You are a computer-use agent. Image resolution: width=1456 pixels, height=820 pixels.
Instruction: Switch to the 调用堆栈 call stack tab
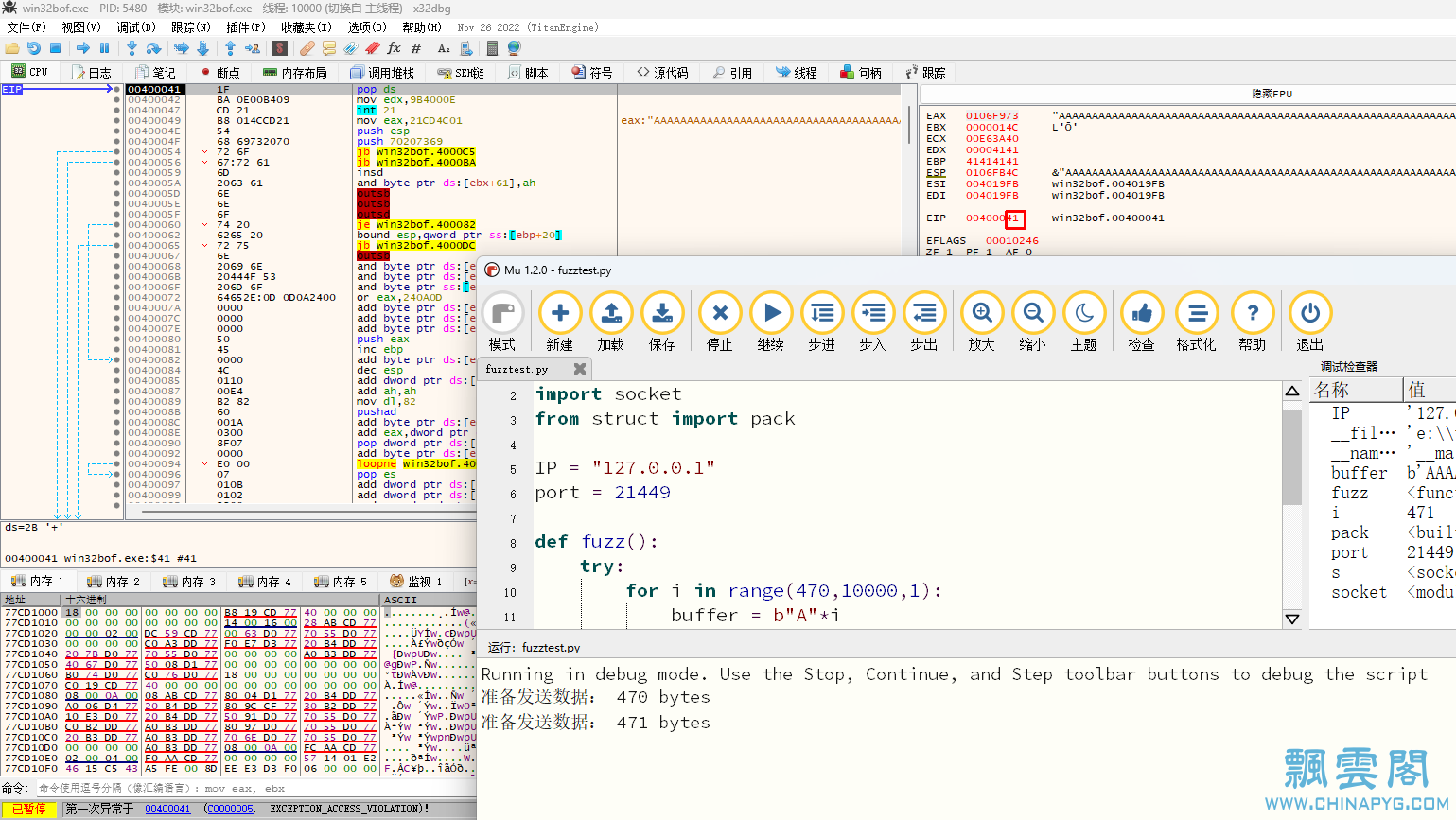point(382,72)
